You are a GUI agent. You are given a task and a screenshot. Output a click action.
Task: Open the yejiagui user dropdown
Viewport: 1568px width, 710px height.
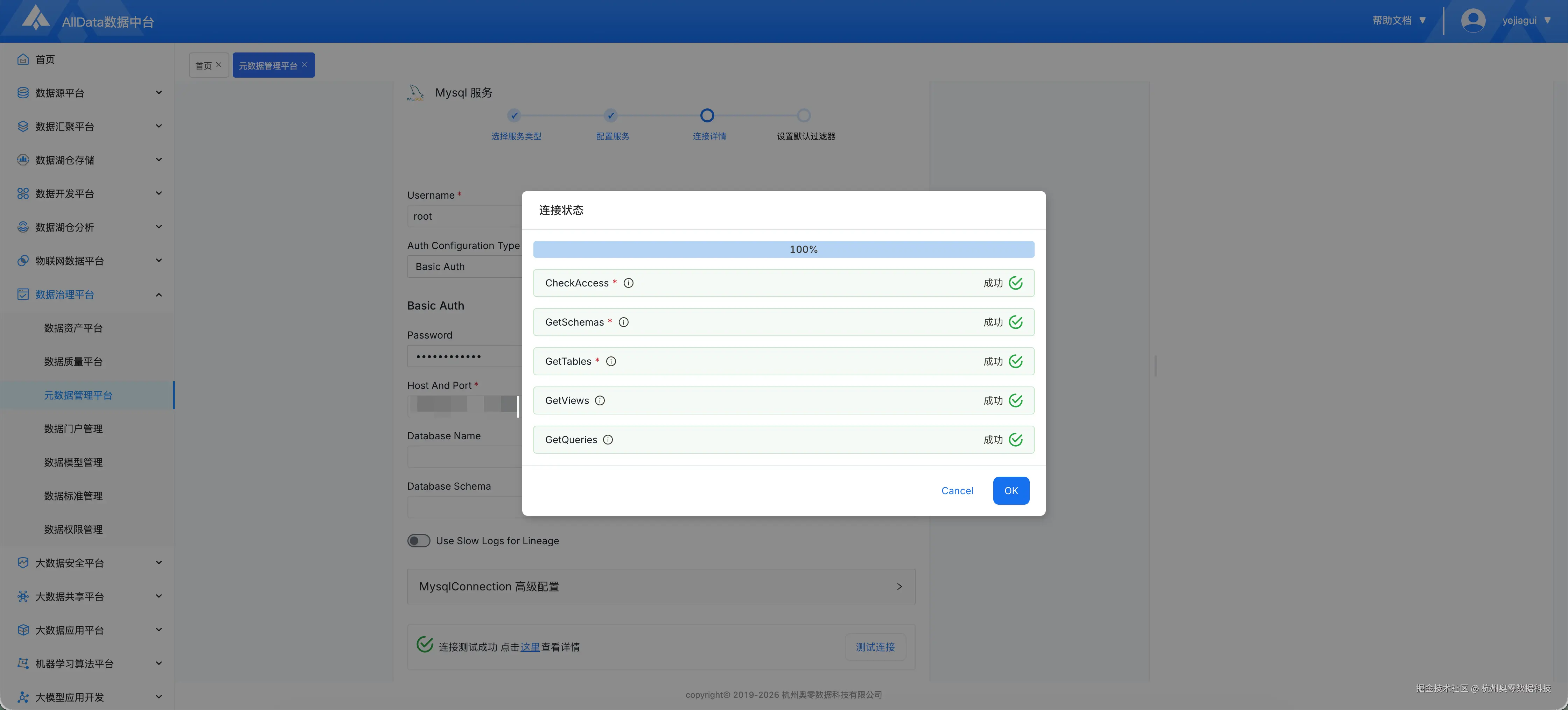click(1526, 20)
